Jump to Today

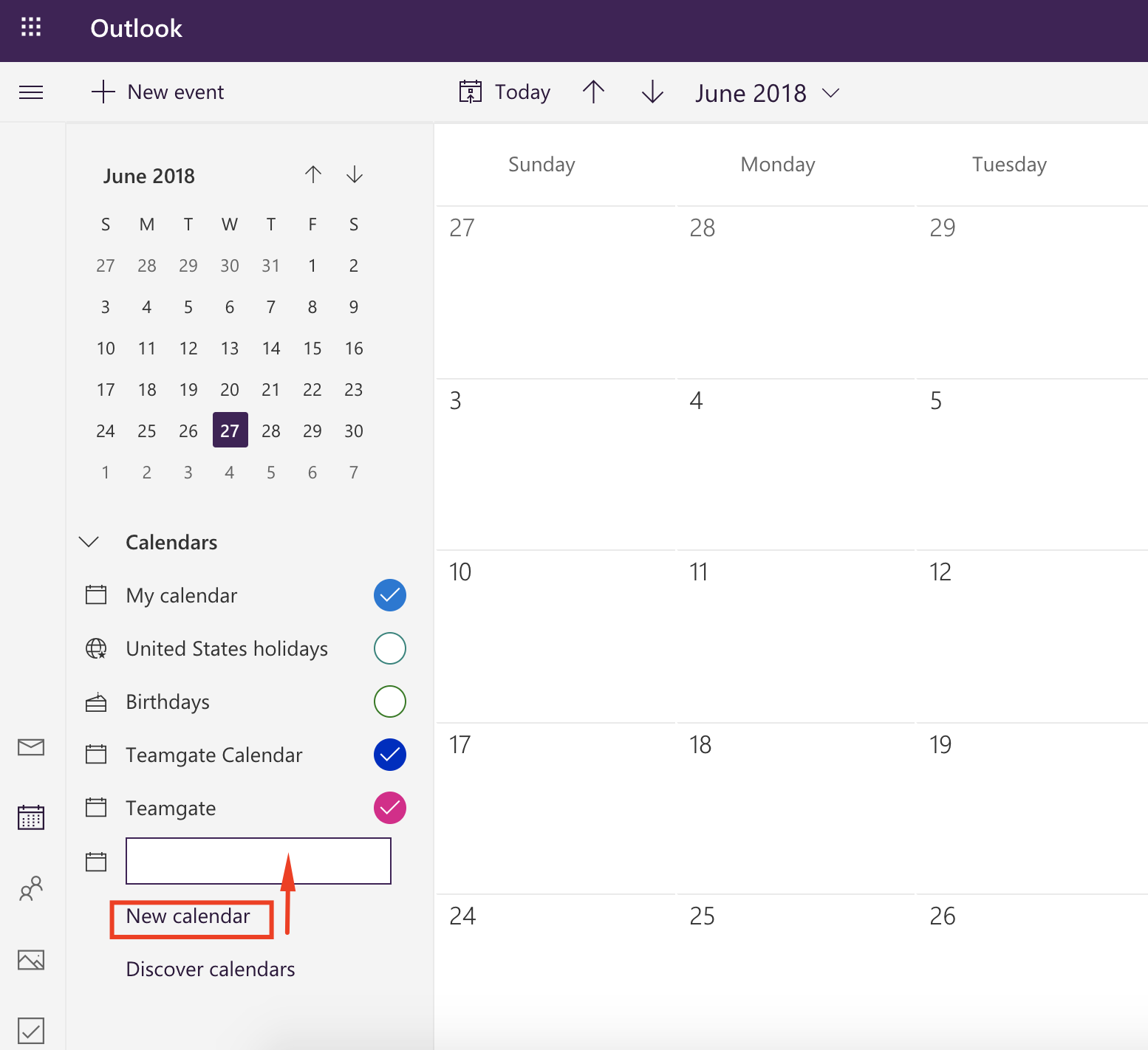pyautogui.click(x=522, y=92)
